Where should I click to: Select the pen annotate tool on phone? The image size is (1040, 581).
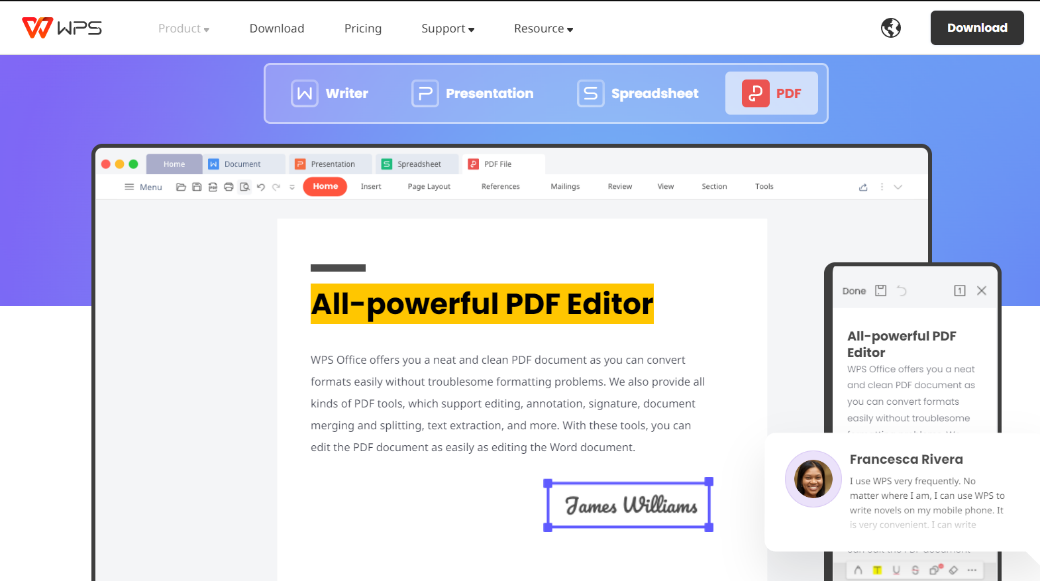[858, 570]
